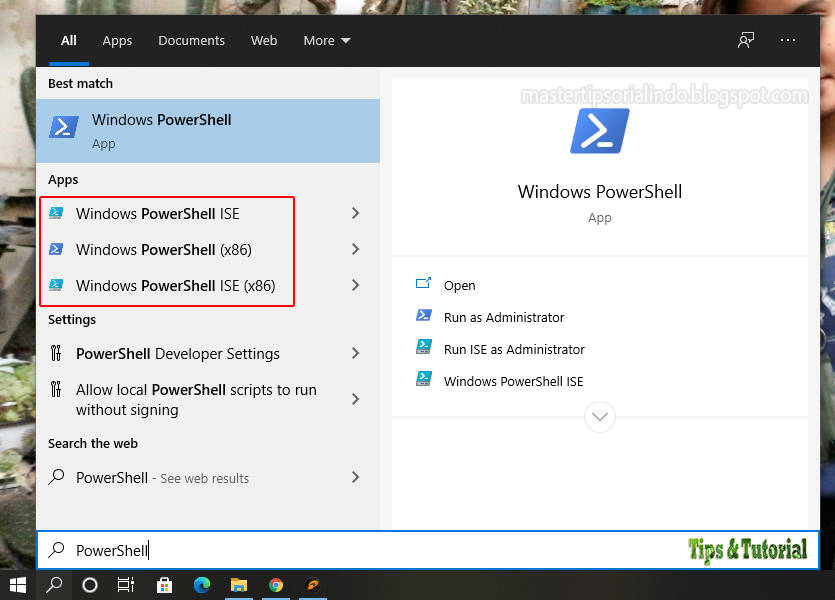Open Google Chrome from the taskbar
Image resolution: width=835 pixels, height=600 pixels.
[276, 585]
